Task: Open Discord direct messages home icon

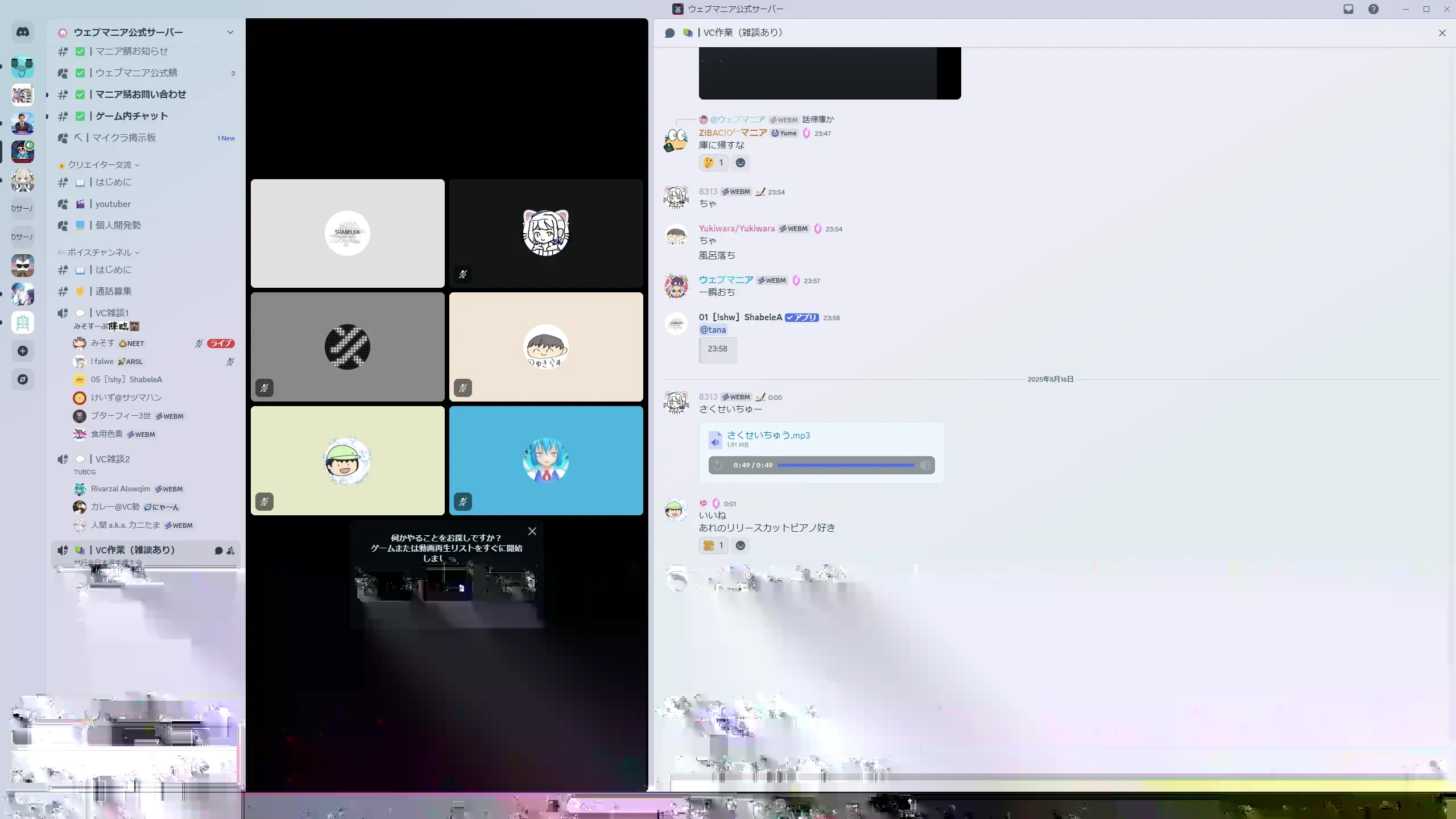Action: [23, 32]
